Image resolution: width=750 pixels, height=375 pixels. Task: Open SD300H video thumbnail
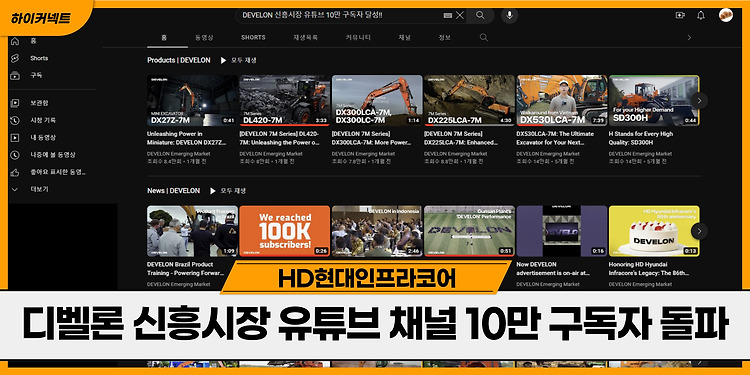pos(654,100)
